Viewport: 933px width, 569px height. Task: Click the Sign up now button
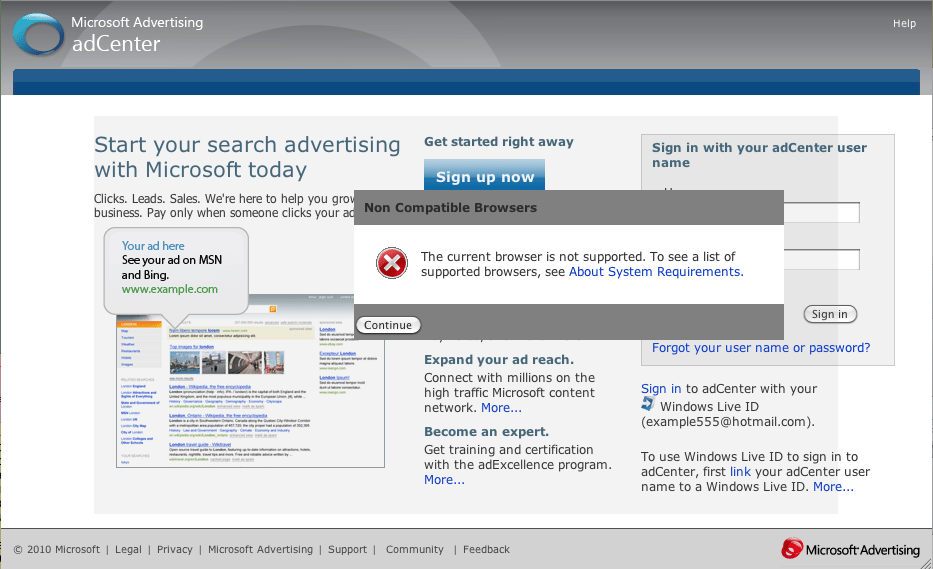484,176
